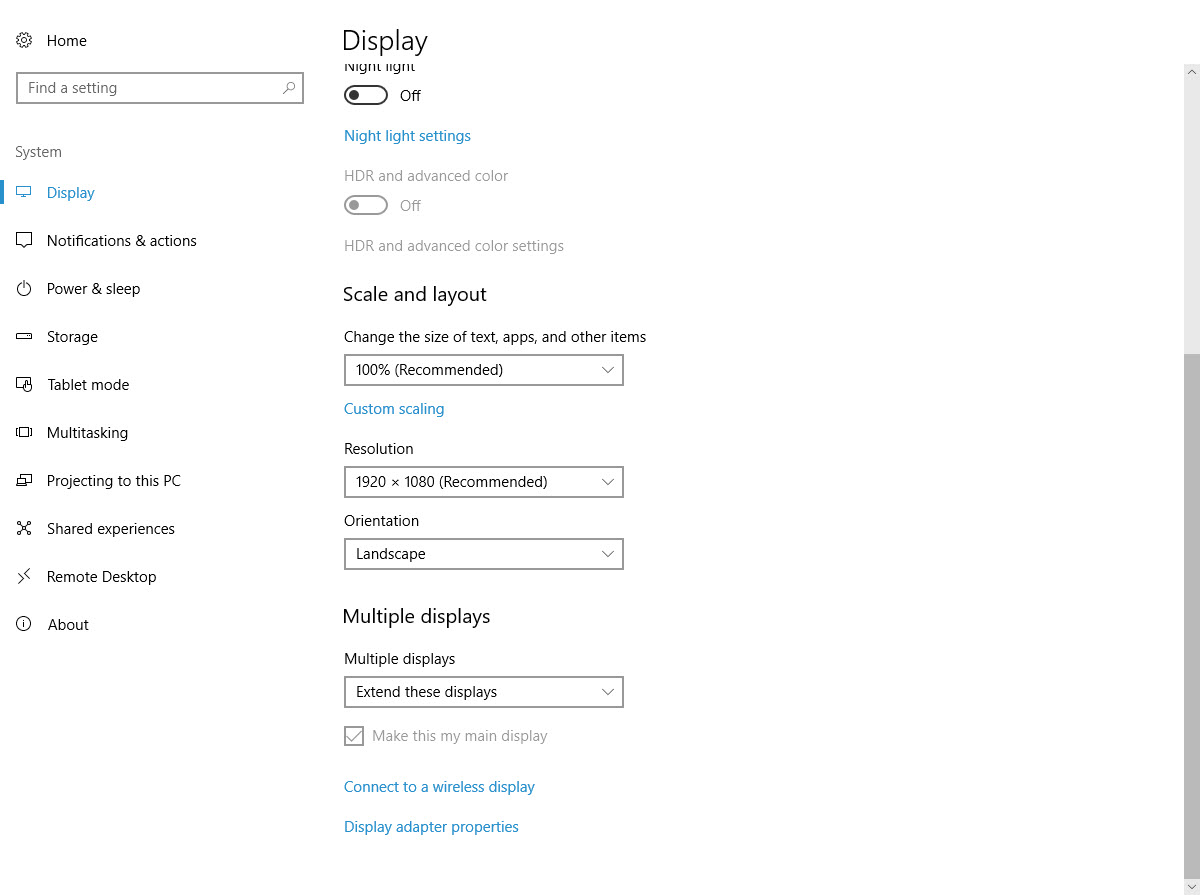Open the Orientation dropdown
This screenshot has width=1200, height=895.
[484, 554]
